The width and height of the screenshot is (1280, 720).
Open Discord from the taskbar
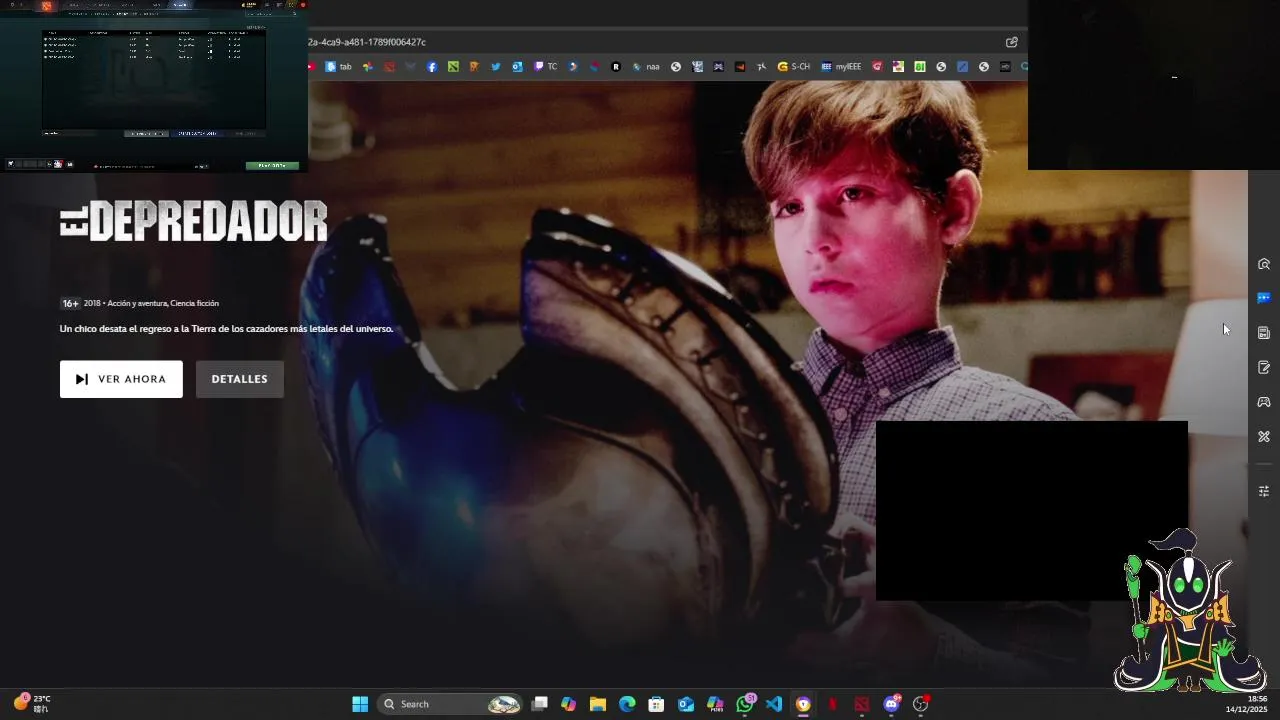click(891, 704)
